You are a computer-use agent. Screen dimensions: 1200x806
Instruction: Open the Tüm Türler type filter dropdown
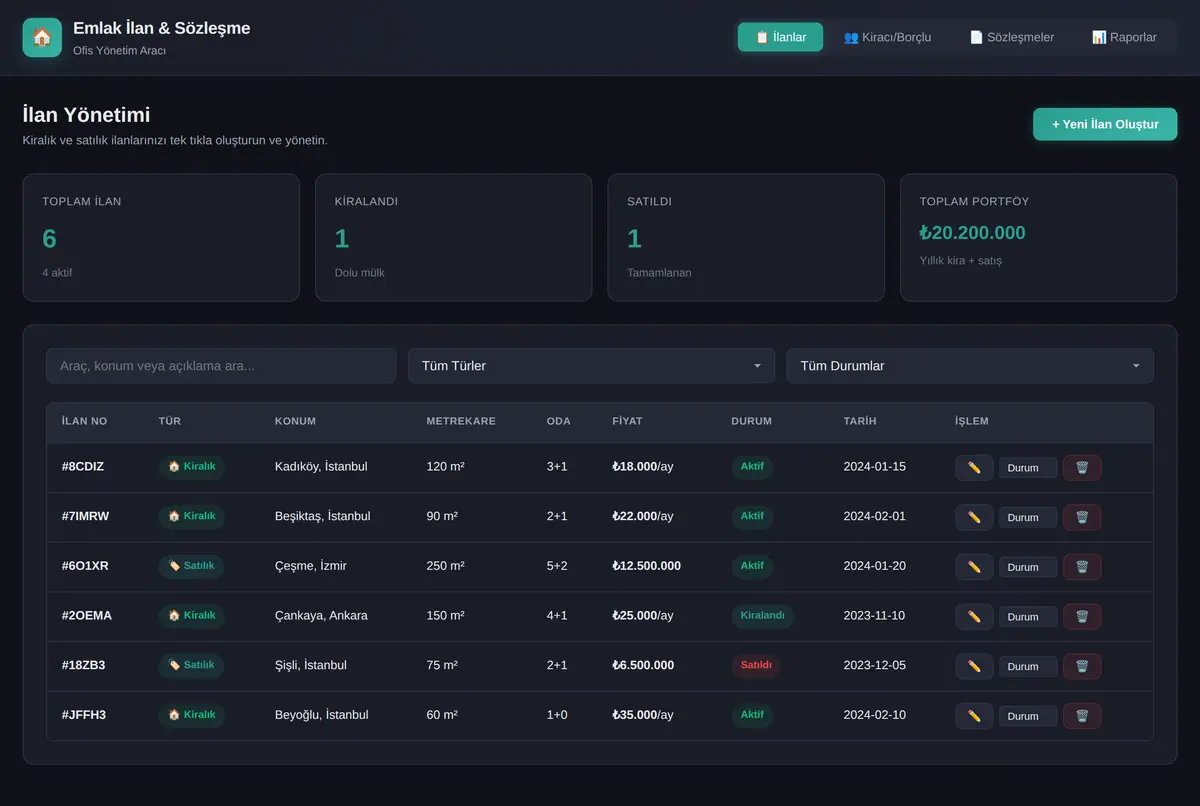click(x=591, y=366)
